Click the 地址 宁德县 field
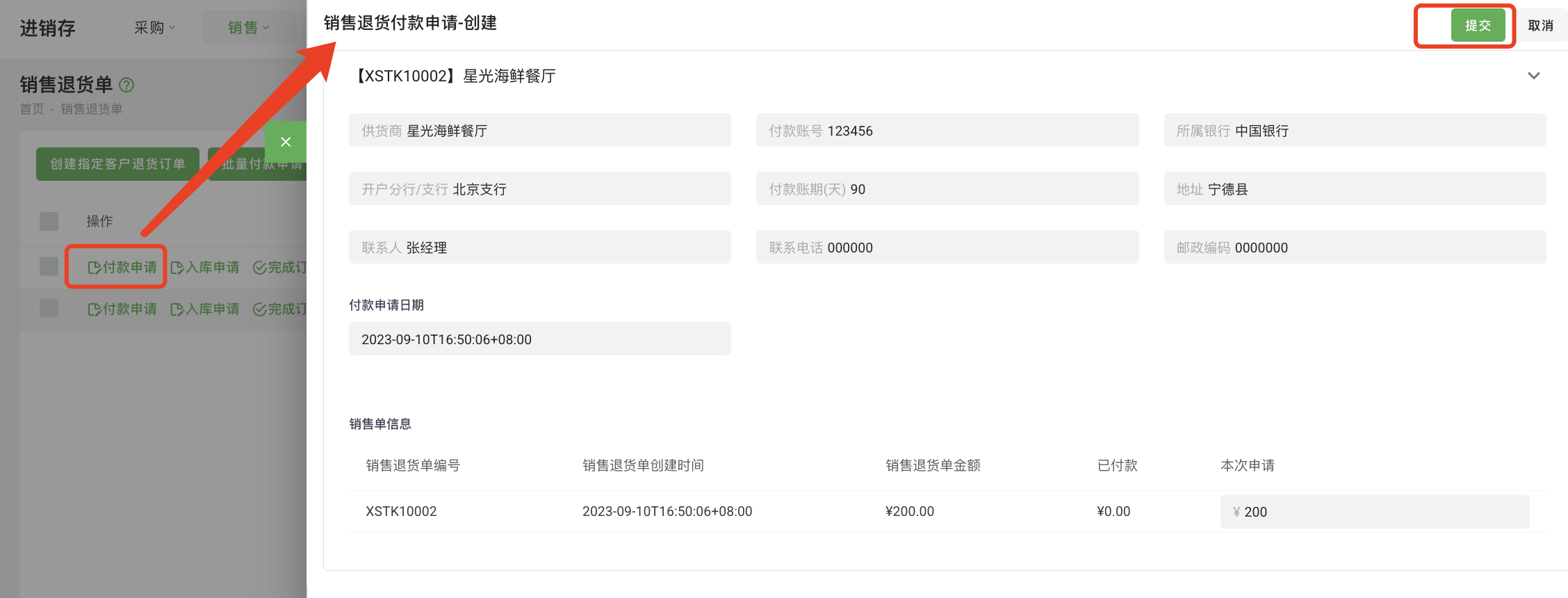The image size is (1568, 598). [1355, 189]
